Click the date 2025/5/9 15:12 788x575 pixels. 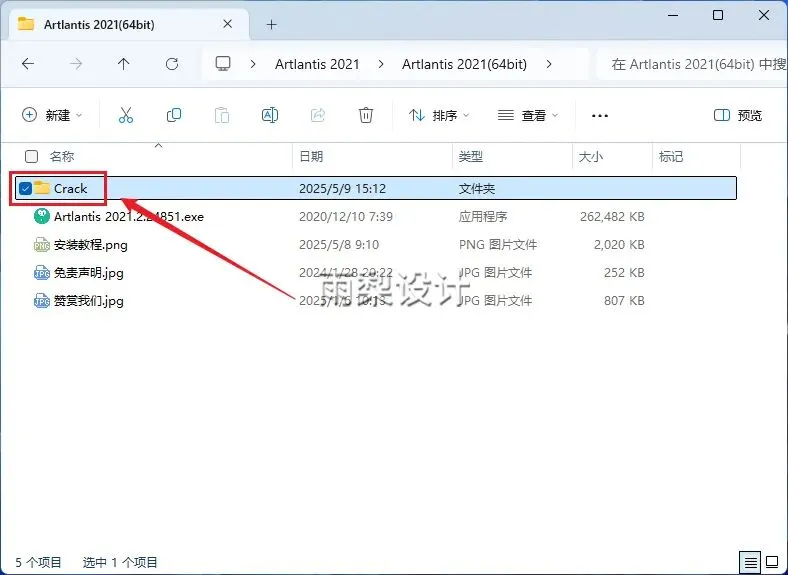click(x=342, y=188)
